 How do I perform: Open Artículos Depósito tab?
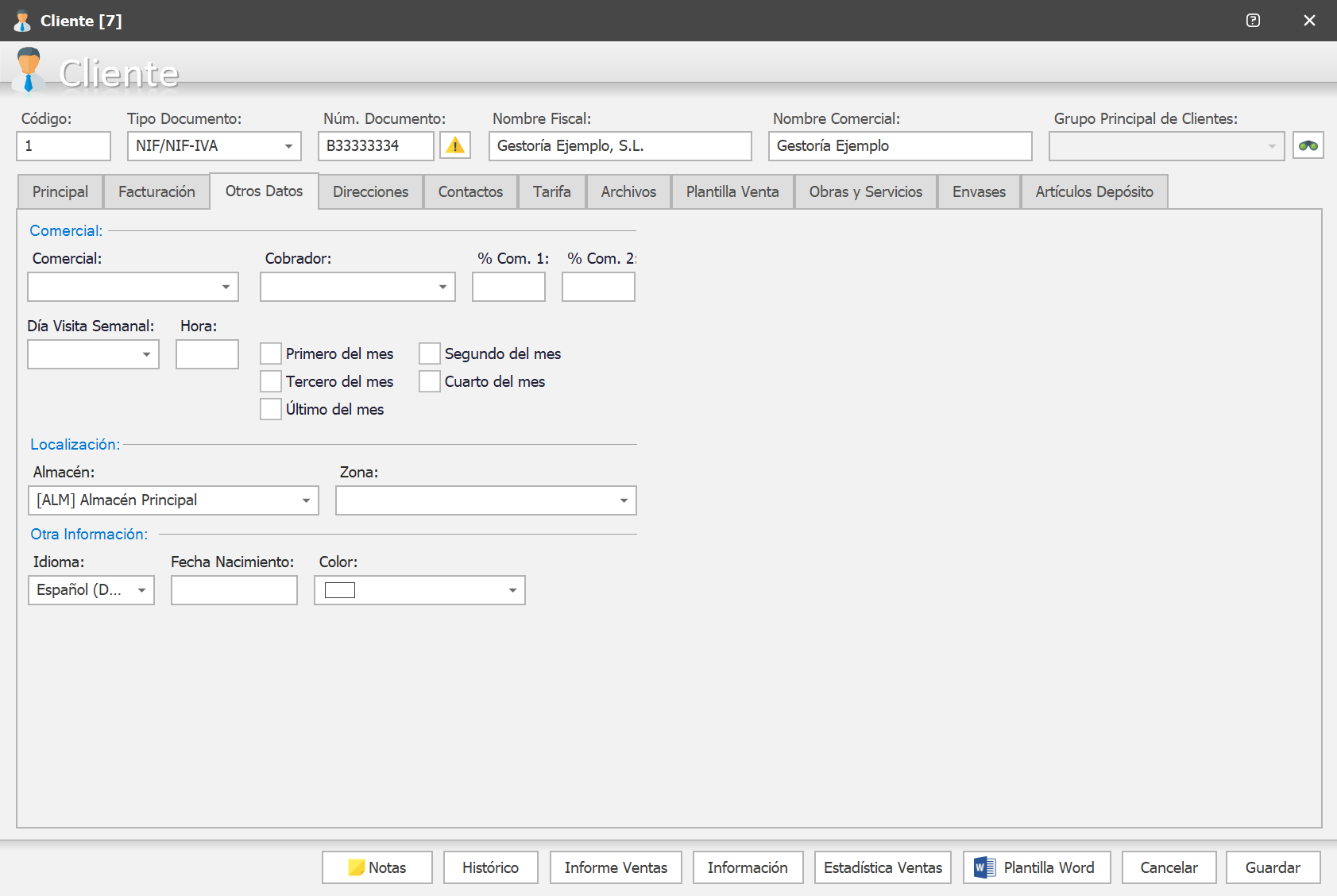coord(1094,191)
